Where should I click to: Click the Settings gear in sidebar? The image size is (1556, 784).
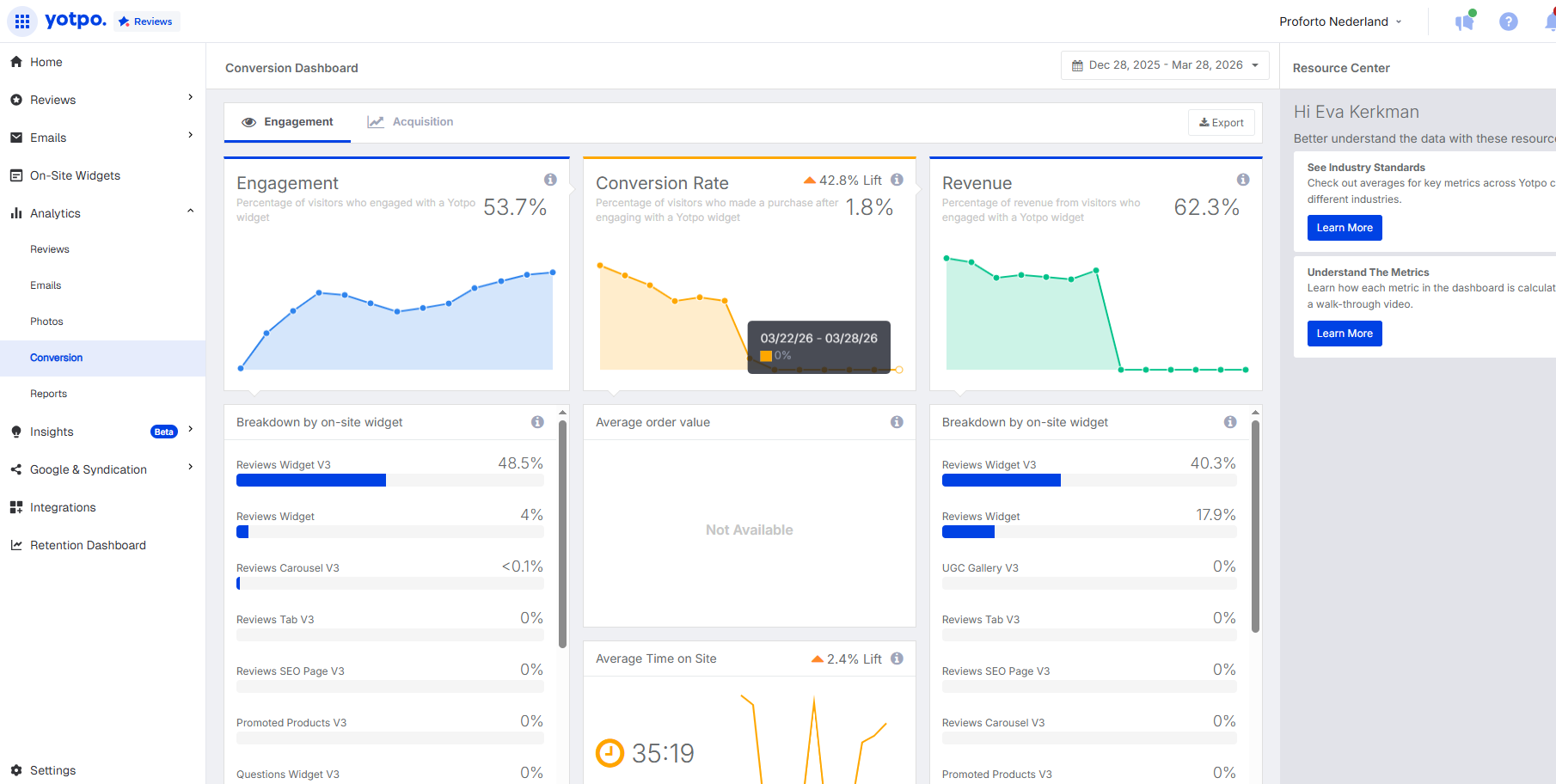tap(16, 770)
